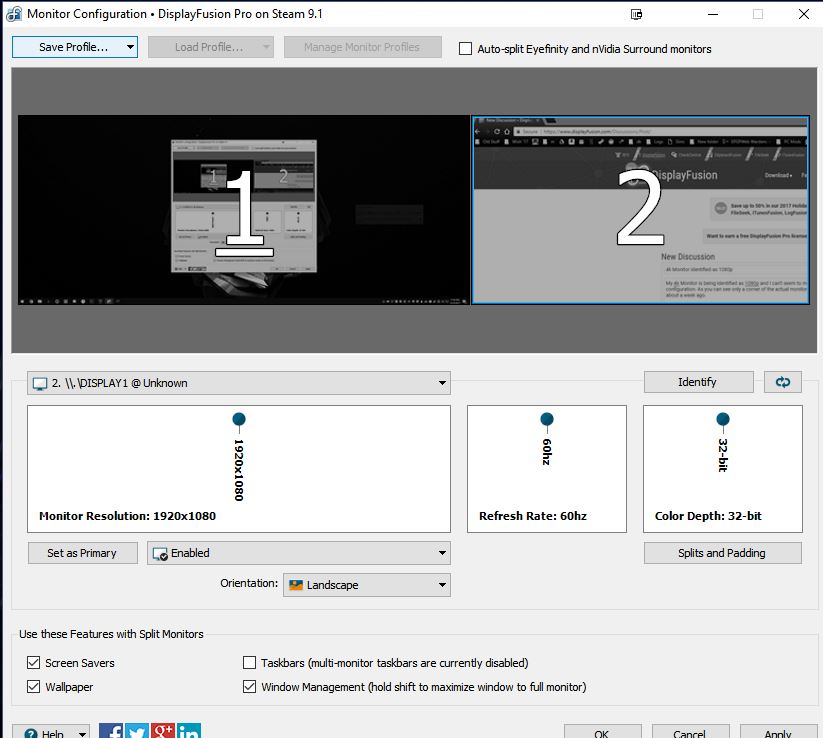Image resolution: width=823 pixels, height=738 pixels.
Task: Open the Enabled monitor state dropdown
Action: (298, 553)
